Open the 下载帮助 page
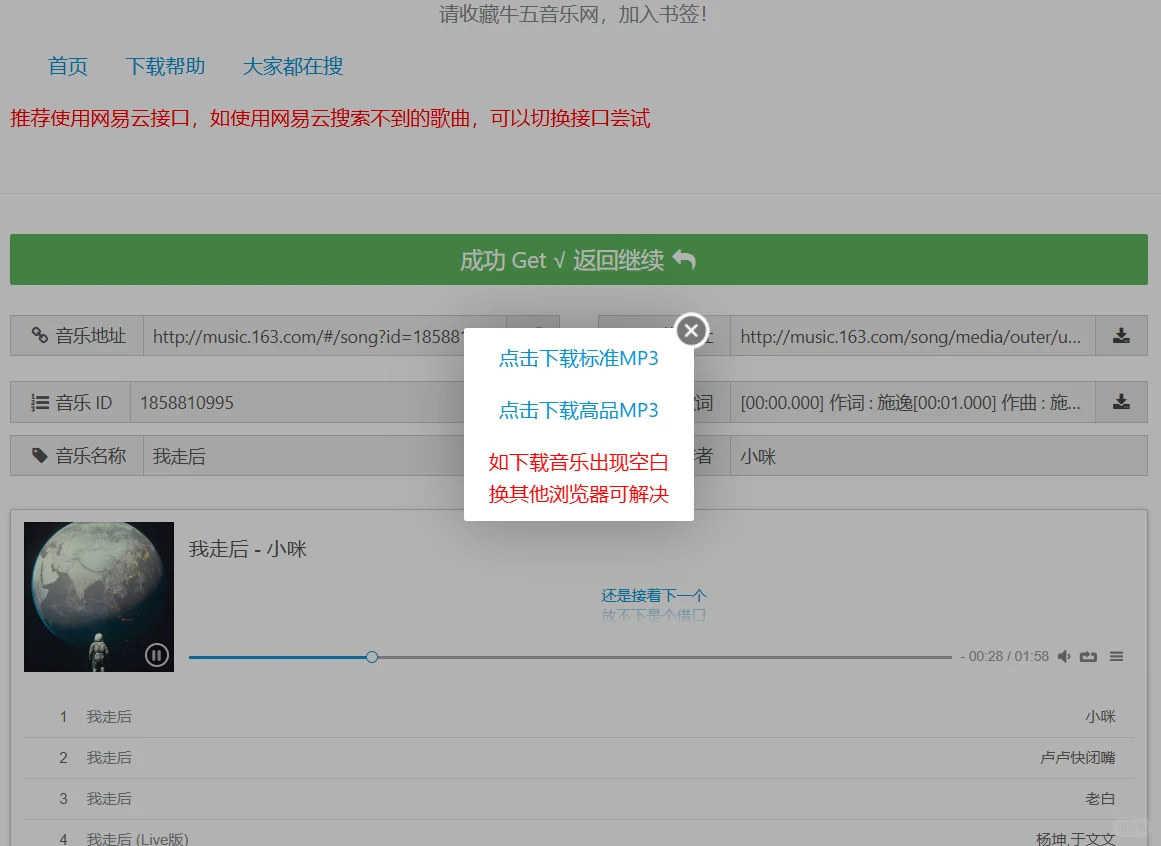The image size is (1161, 846). click(165, 66)
